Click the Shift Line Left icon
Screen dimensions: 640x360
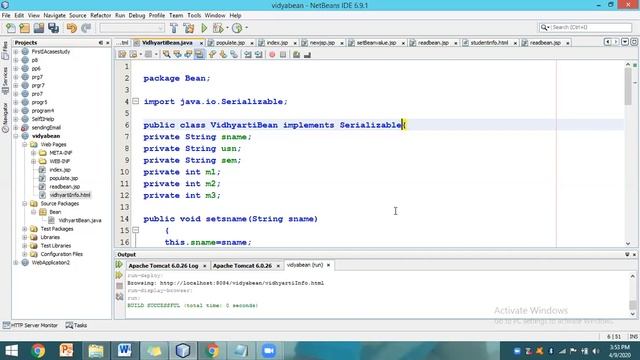[248, 54]
